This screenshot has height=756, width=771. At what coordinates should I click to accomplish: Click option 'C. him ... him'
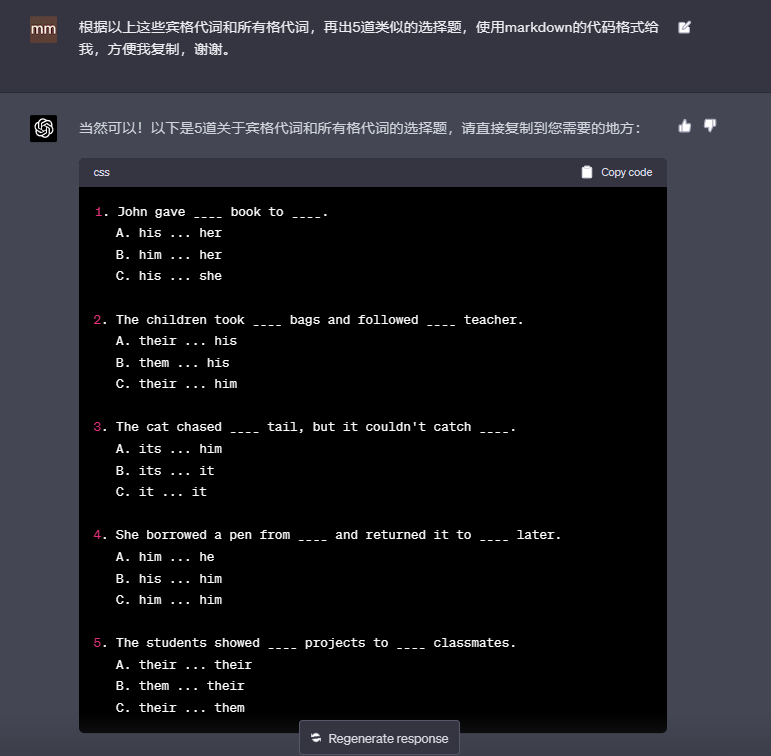tap(169, 600)
